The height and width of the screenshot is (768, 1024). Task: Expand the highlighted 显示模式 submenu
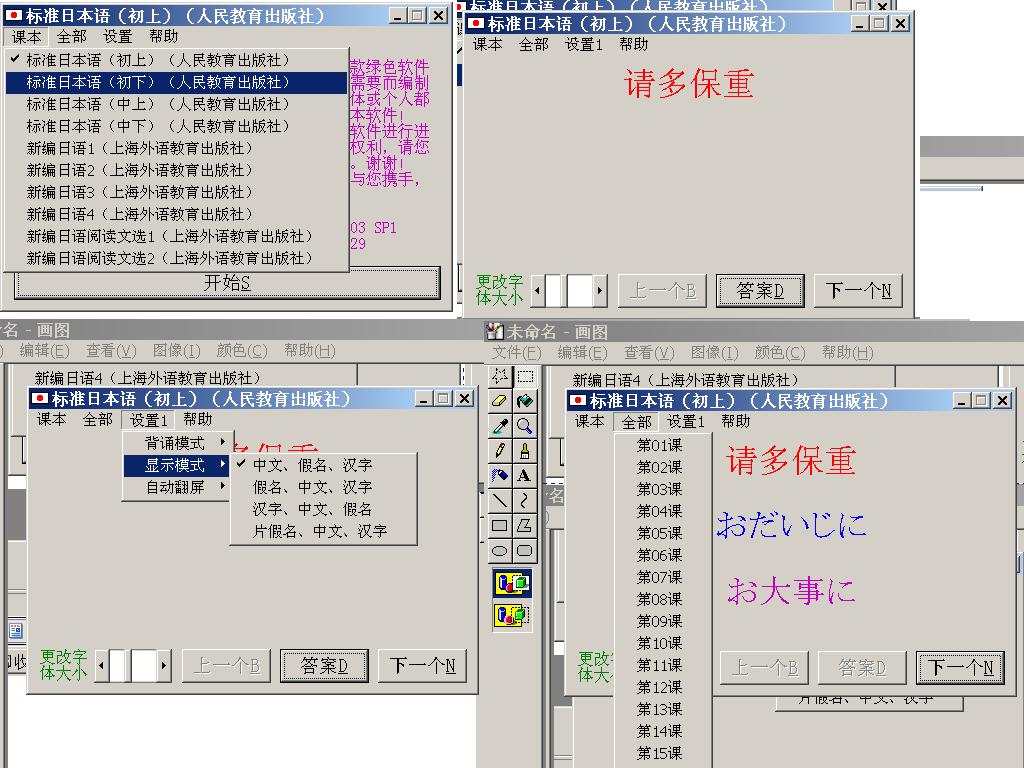click(176, 466)
